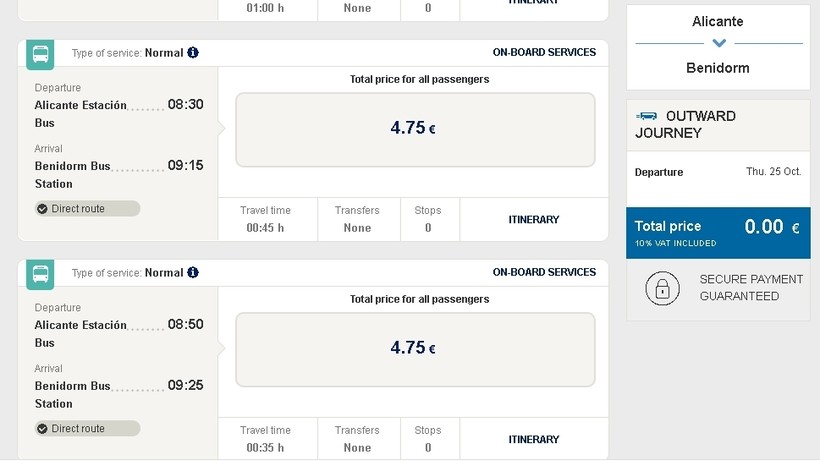View itinerary for the 08:30 bus
Viewport: 820px width, 466px height.
point(533,220)
